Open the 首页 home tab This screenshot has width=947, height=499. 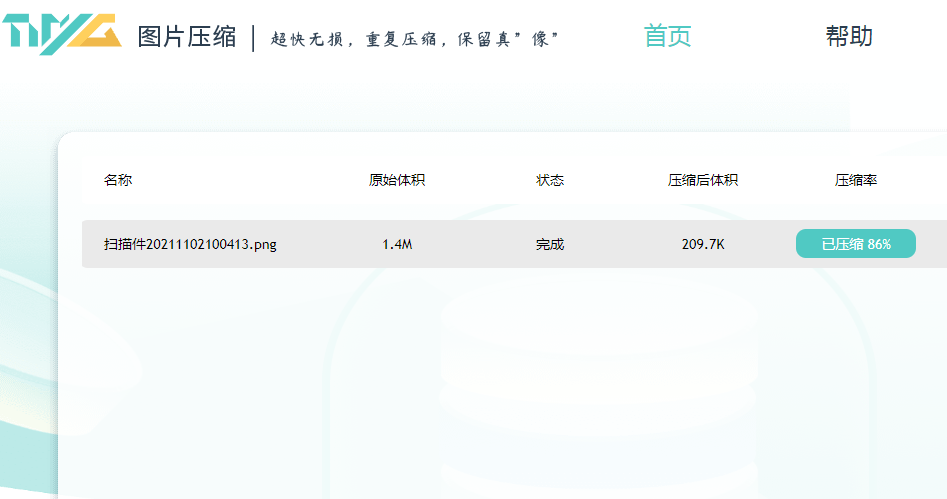(x=667, y=36)
